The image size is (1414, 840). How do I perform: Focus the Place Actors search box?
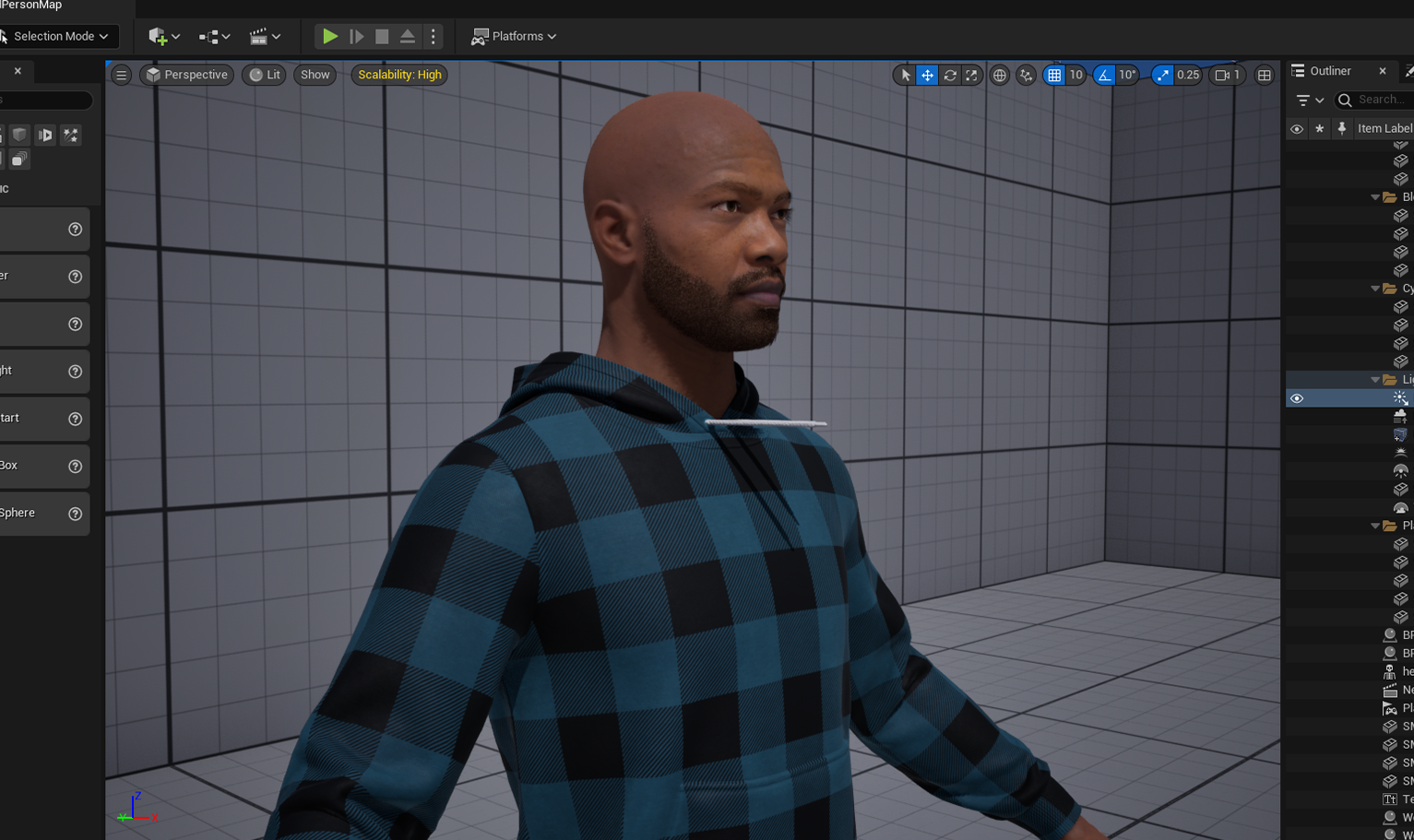point(45,100)
